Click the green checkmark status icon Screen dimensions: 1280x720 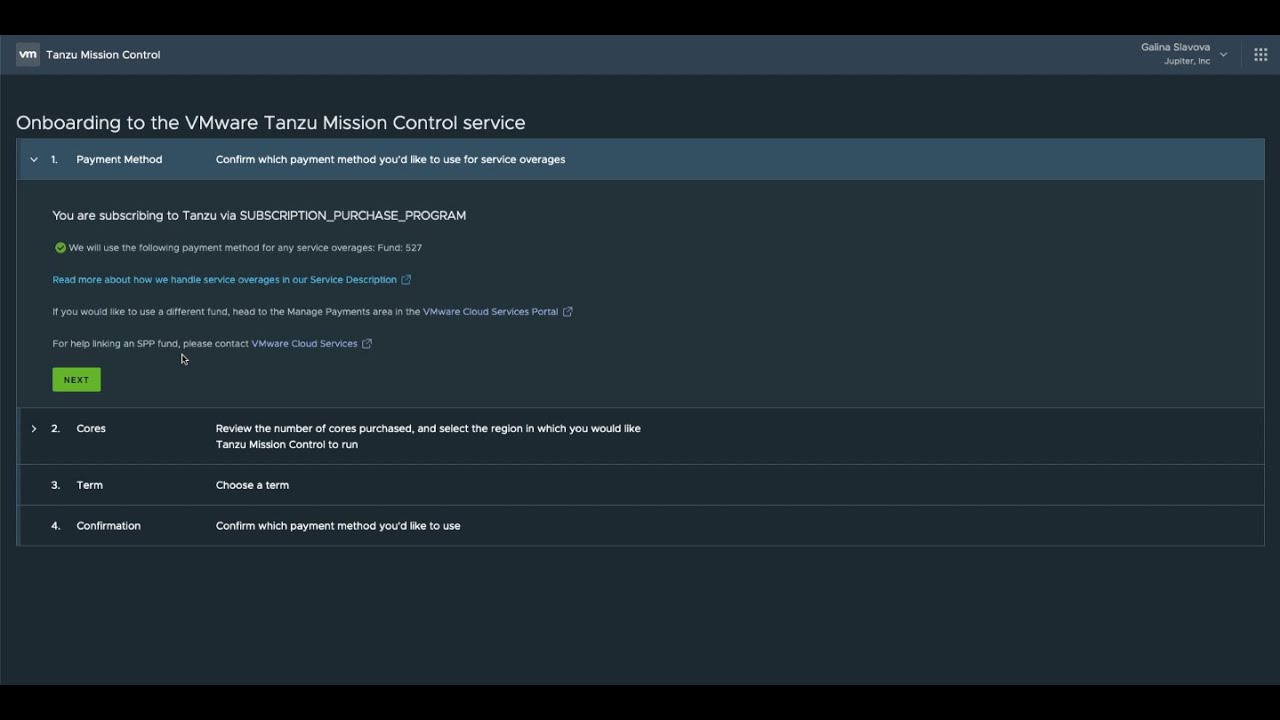pos(60,248)
